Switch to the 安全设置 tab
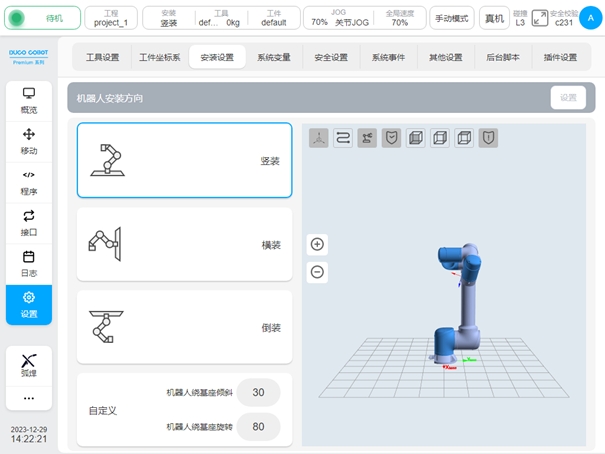This screenshot has height=454, width=605. click(331, 58)
